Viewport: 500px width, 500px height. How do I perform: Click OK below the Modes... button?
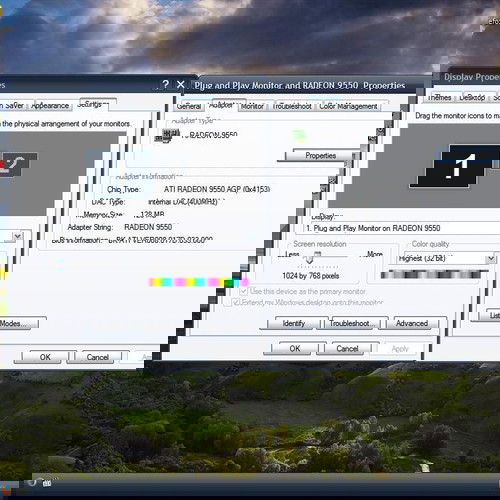tap(45, 357)
